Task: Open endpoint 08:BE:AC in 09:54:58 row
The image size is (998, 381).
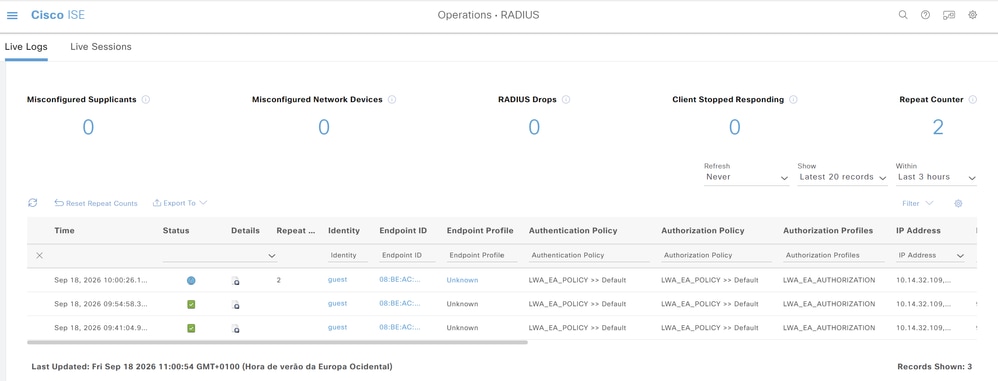Action: point(400,303)
